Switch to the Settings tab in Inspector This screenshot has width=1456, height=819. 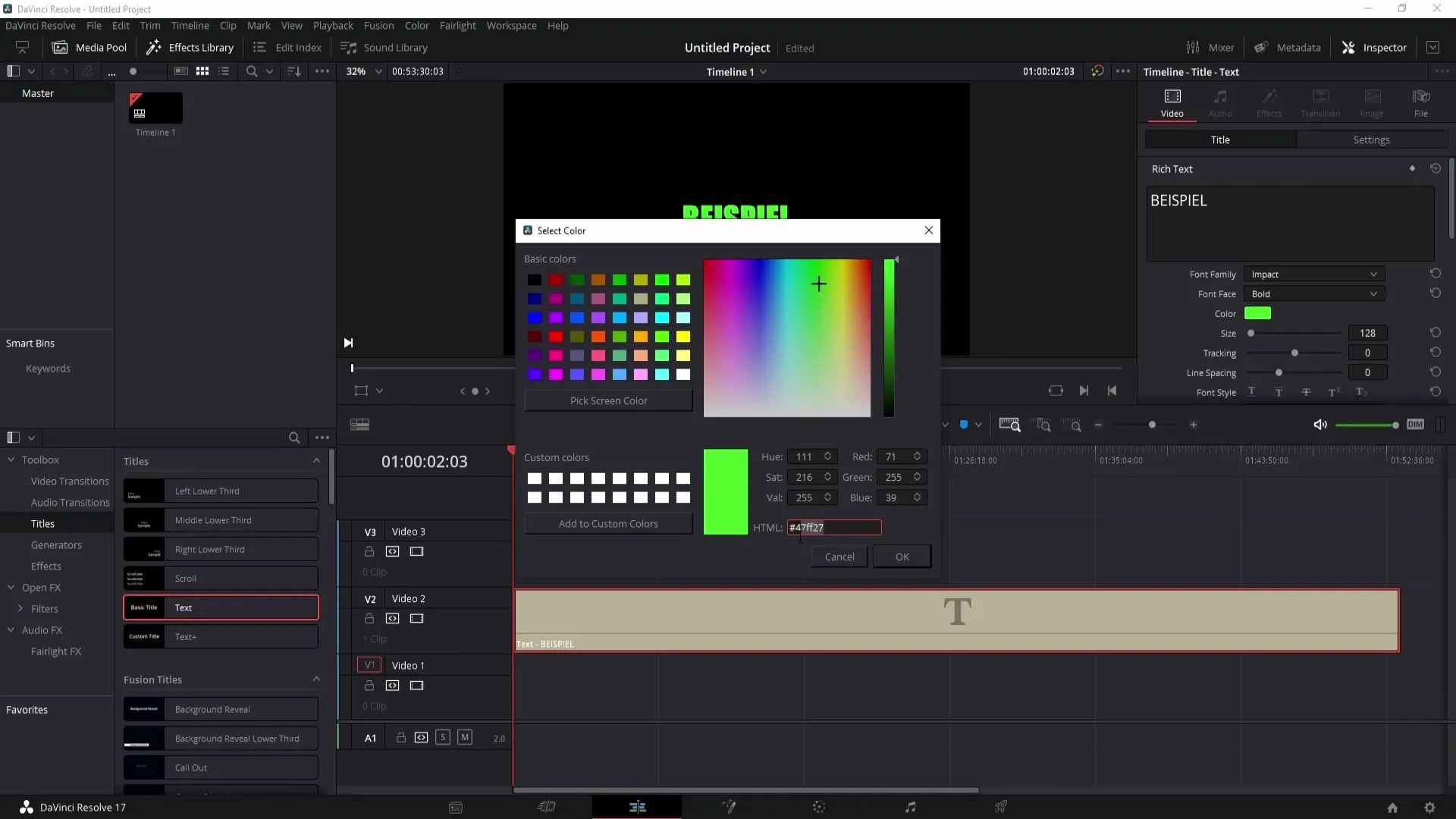[x=1371, y=139]
